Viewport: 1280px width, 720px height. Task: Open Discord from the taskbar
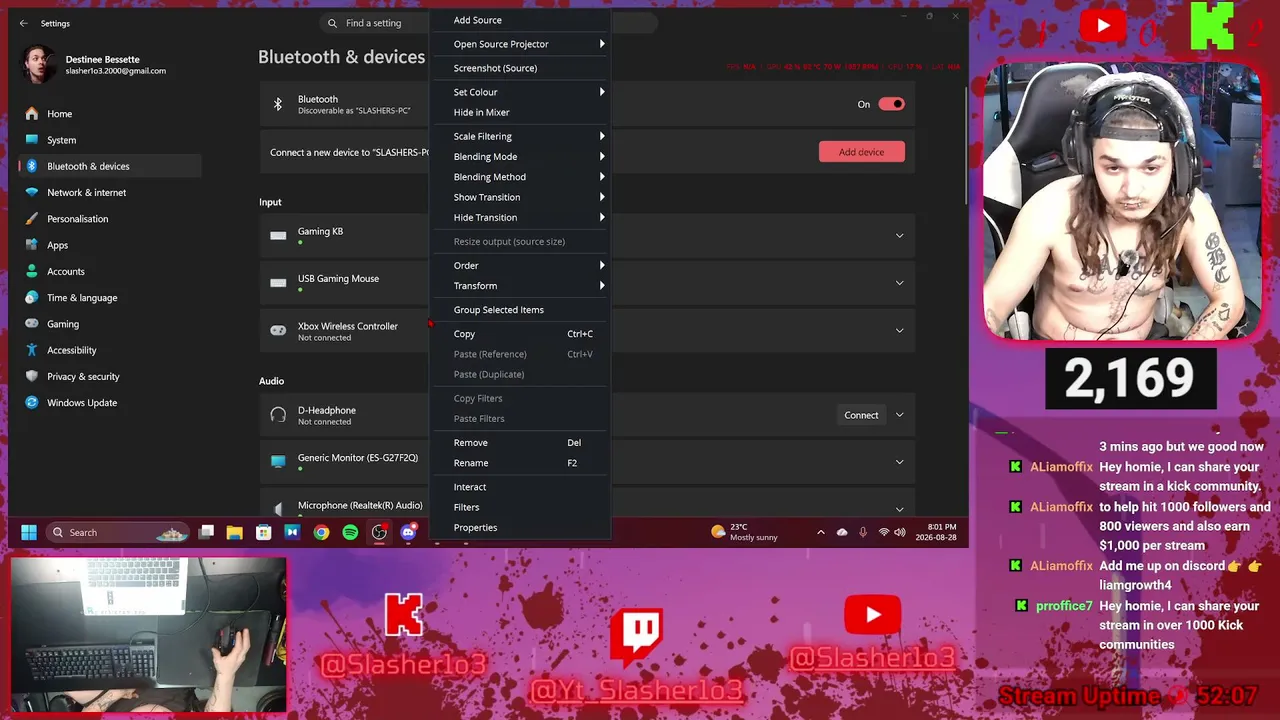point(408,532)
